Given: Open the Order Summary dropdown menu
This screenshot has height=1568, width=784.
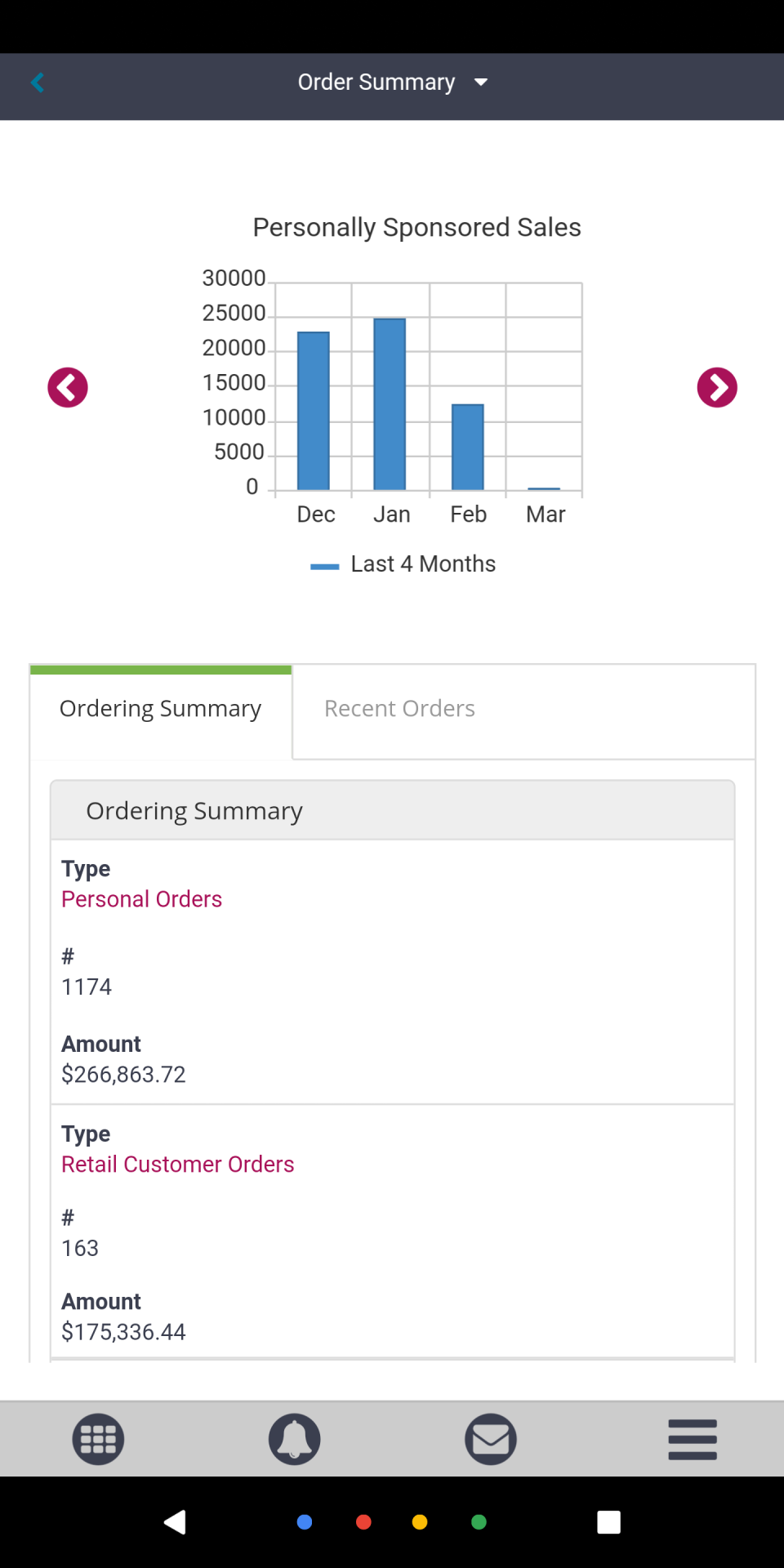Looking at the screenshot, I should (376, 82).
